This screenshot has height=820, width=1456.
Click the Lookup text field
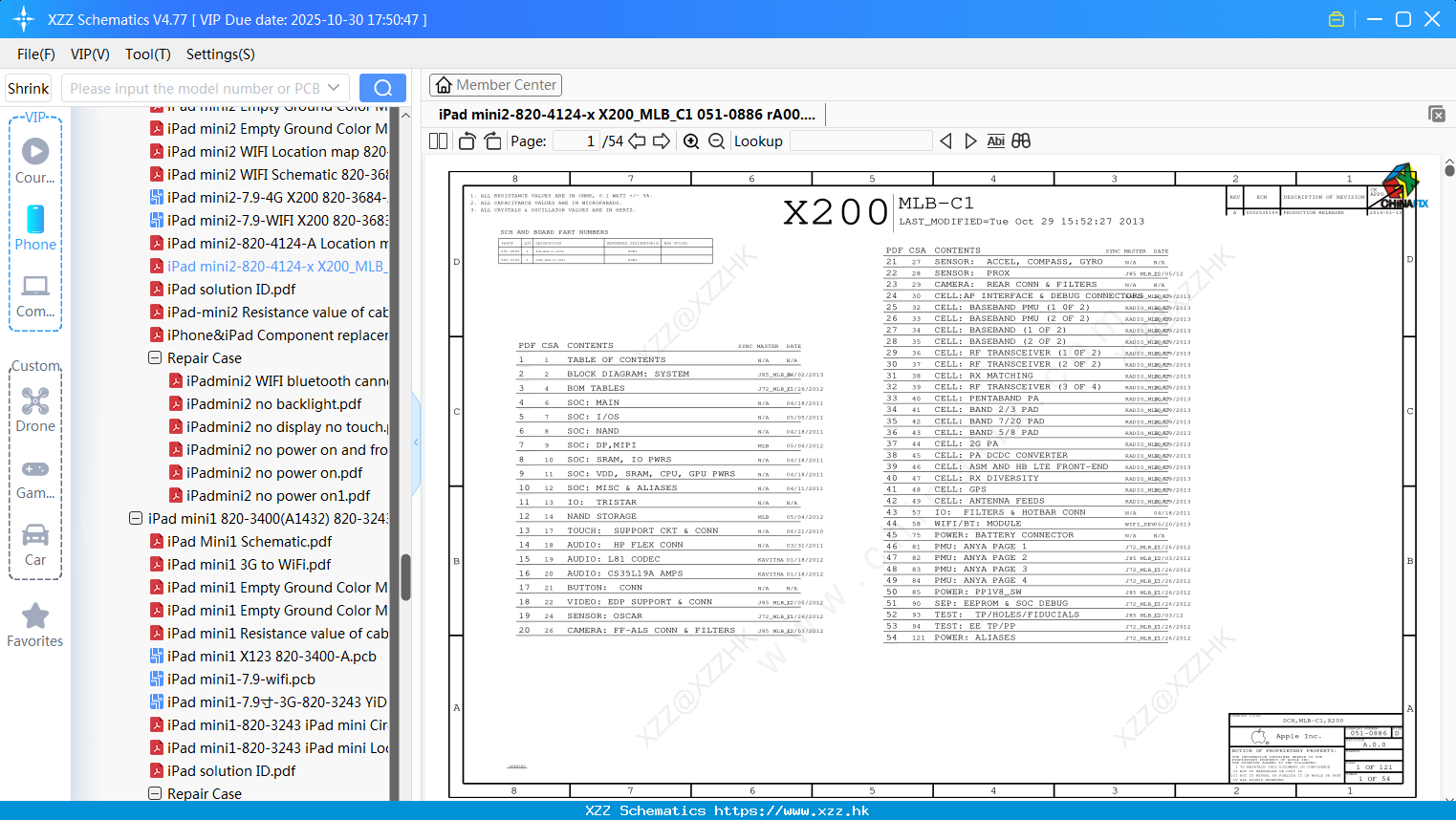(860, 140)
